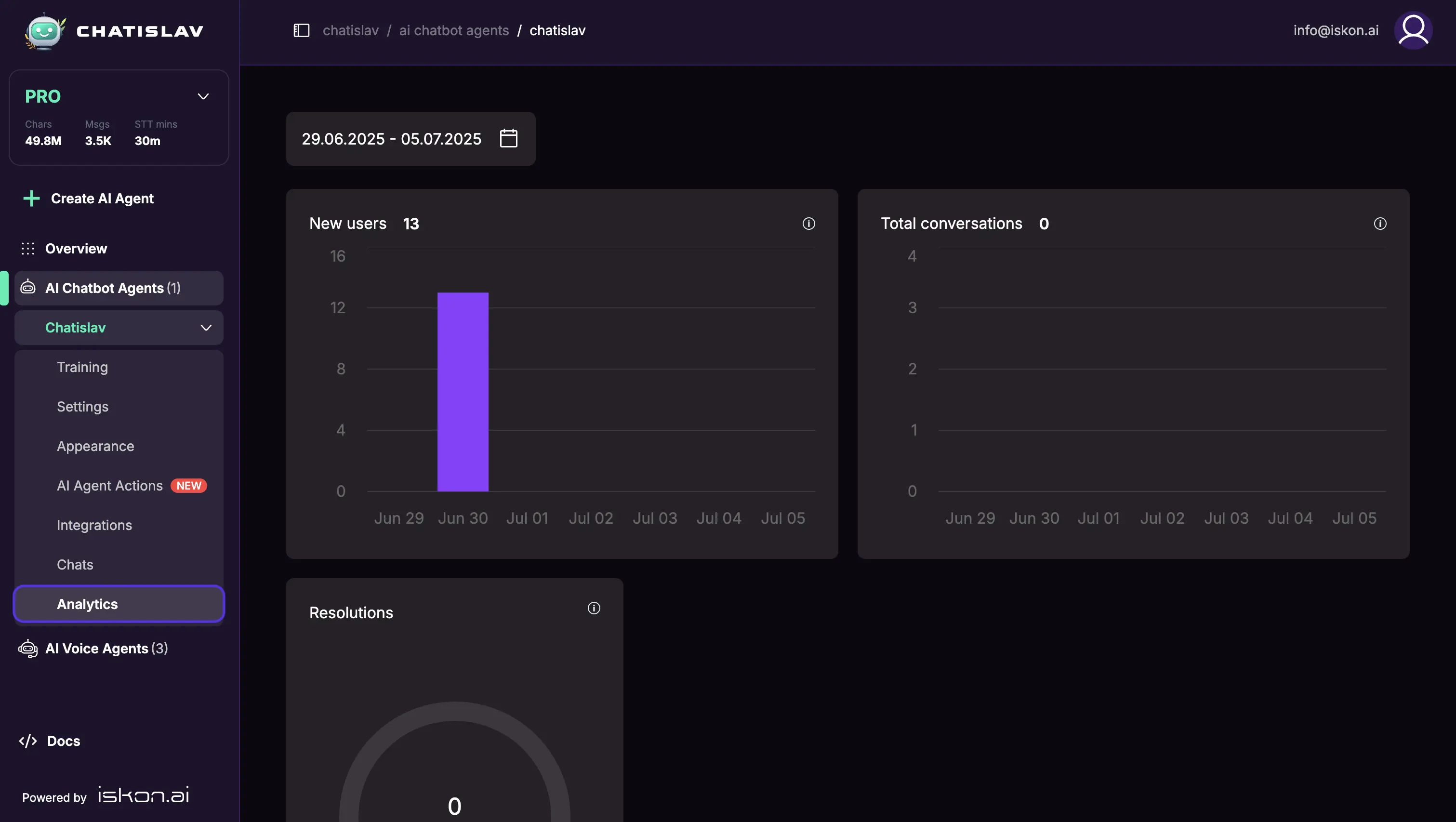Click ai chatbot agents breadcrumb
The height and width of the screenshot is (822, 1456).
(454, 30)
